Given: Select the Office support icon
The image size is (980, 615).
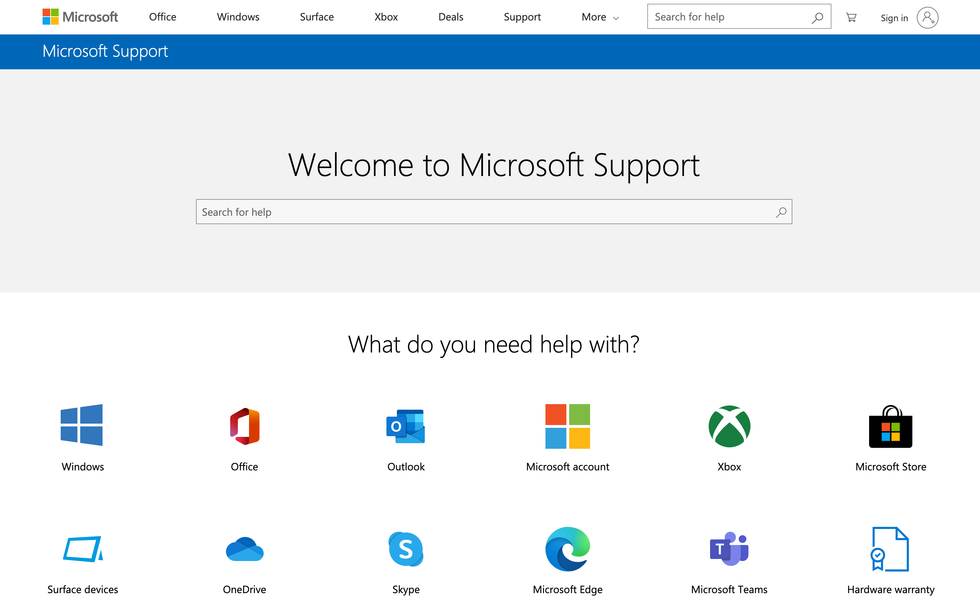Looking at the screenshot, I should [244, 425].
